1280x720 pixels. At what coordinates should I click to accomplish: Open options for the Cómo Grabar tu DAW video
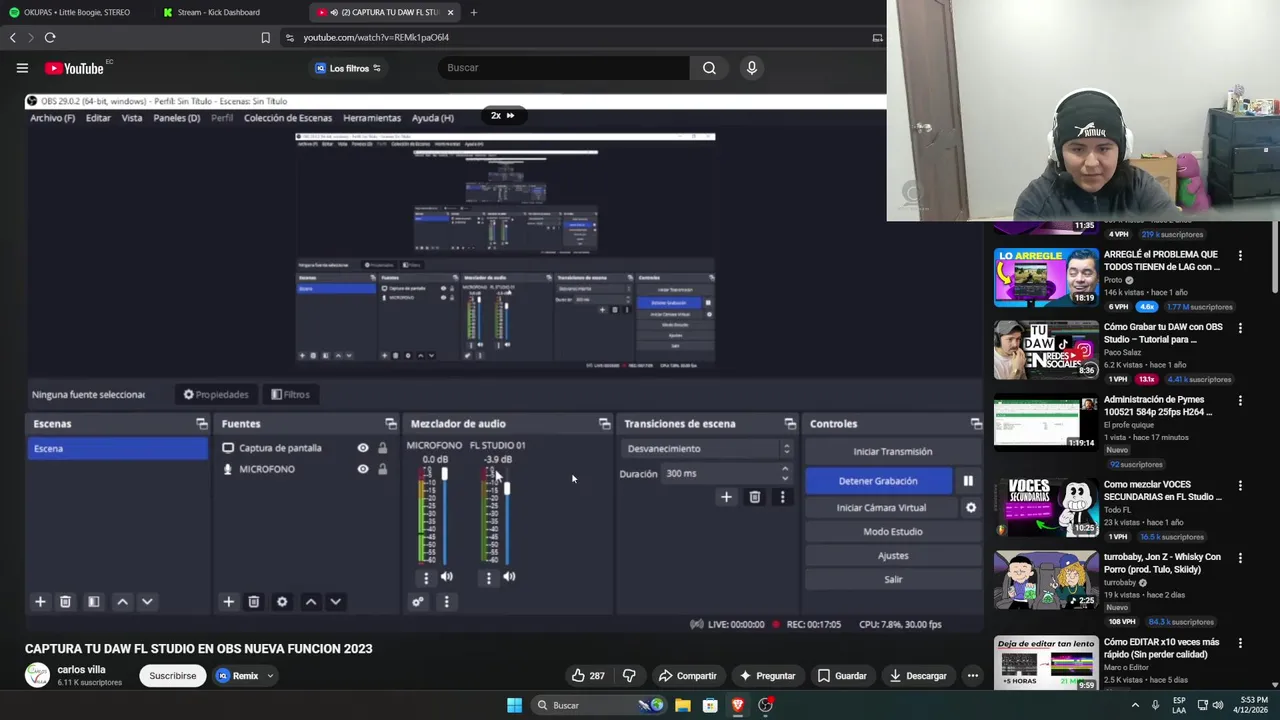click(x=1240, y=328)
